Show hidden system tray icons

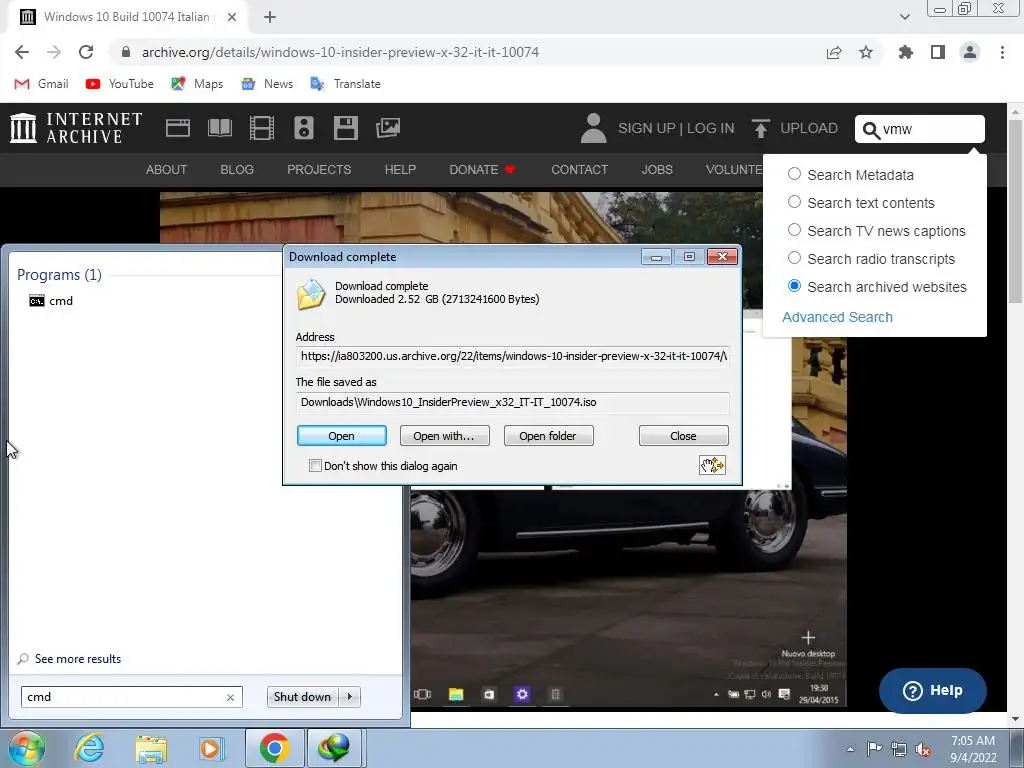pyautogui.click(x=850, y=749)
